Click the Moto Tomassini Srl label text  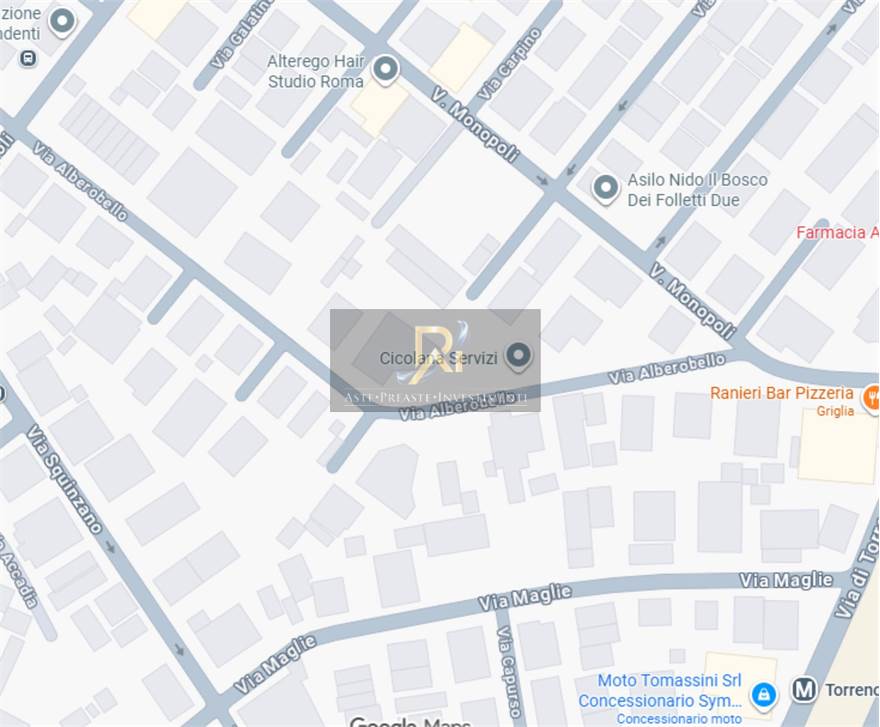coord(669,680)
